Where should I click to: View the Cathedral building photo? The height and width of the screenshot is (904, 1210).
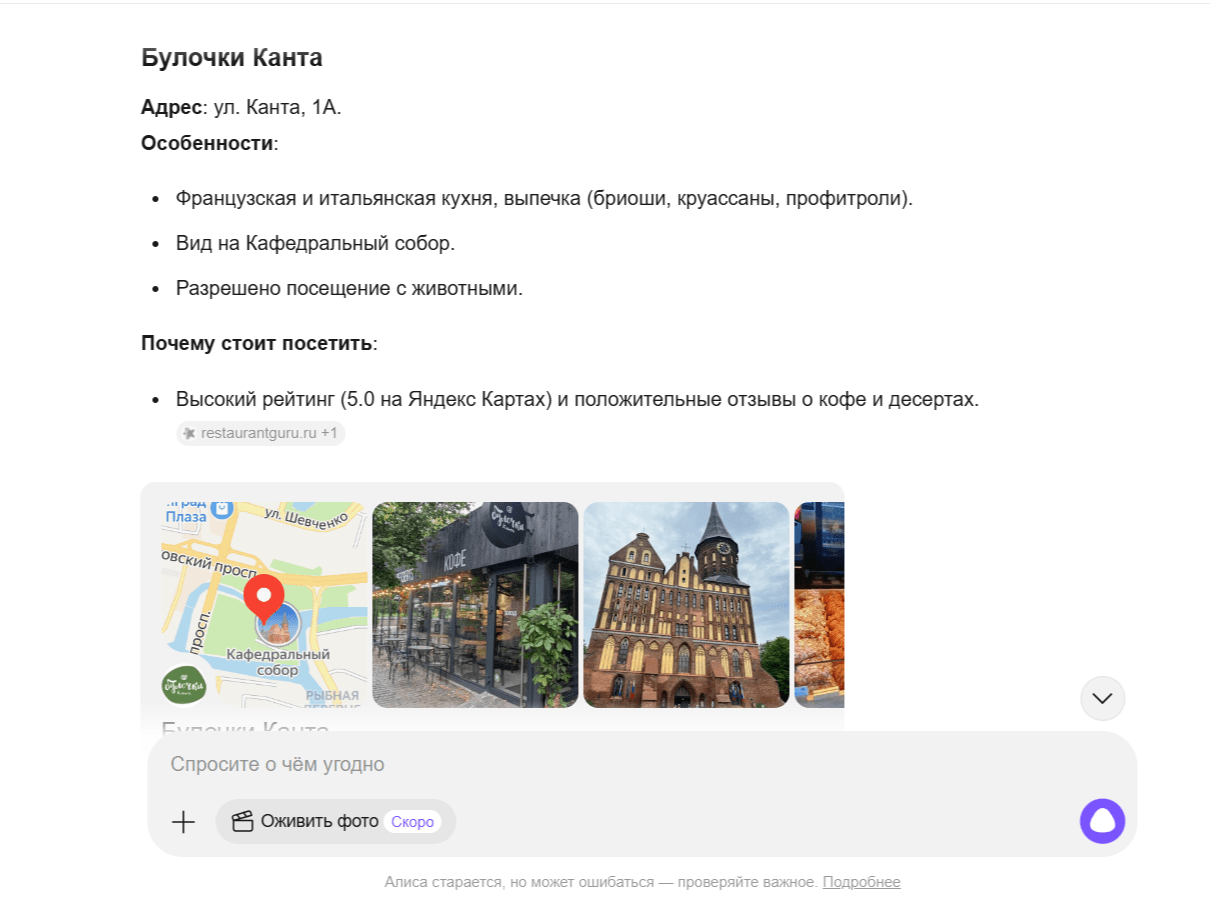click(x=686, y=604)
